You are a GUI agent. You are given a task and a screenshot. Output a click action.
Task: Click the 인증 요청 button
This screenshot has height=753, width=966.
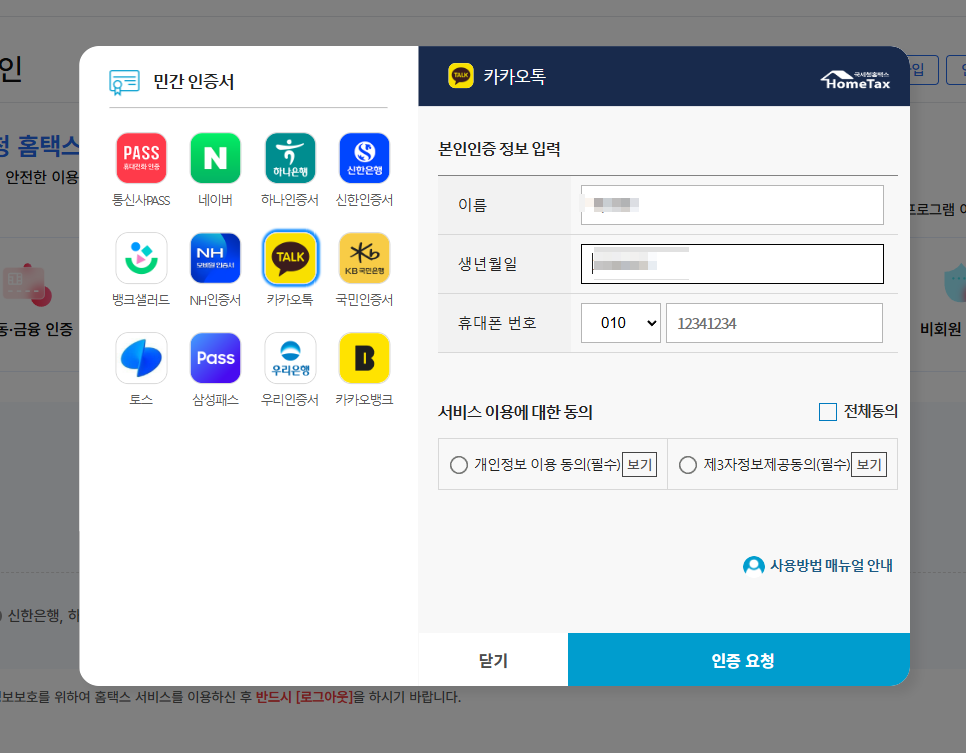pyautogui.click(x=739, y=660)
